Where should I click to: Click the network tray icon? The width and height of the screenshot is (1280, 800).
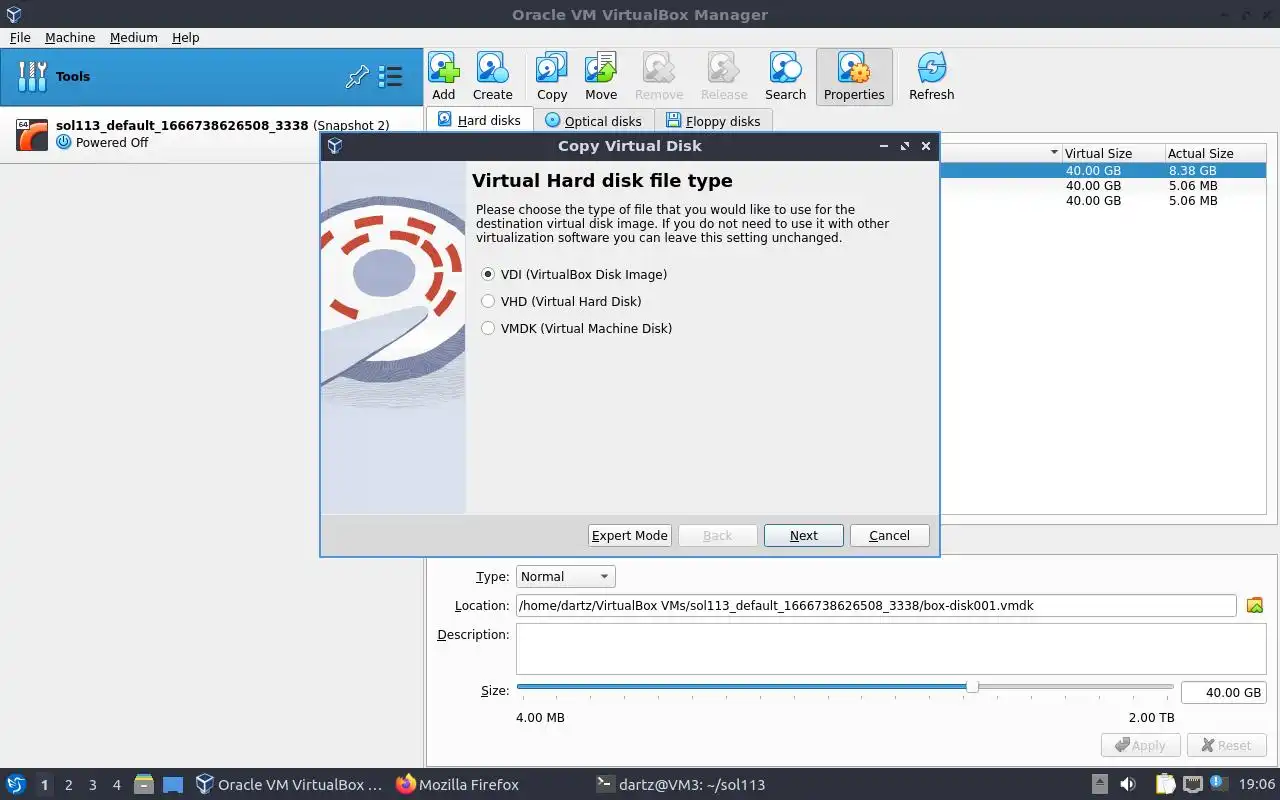pyautogui.click(x=1193, y=784)
